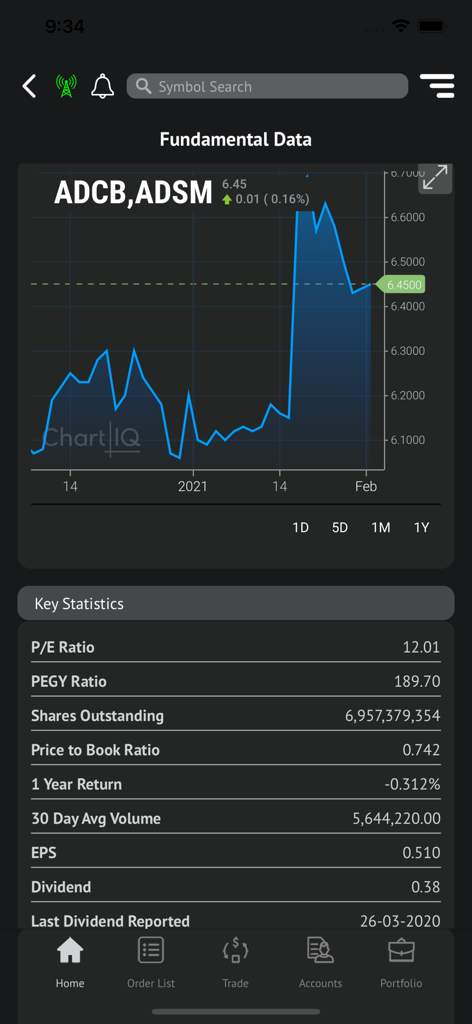
Task: Open the Portfolio tab
Action: tap(401, 963)
